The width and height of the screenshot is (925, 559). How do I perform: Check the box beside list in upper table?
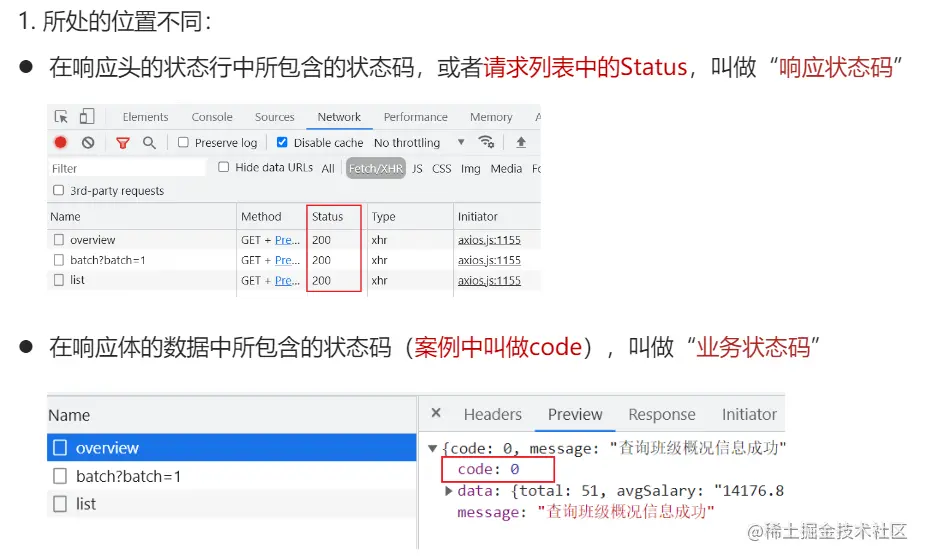[58, 280]
